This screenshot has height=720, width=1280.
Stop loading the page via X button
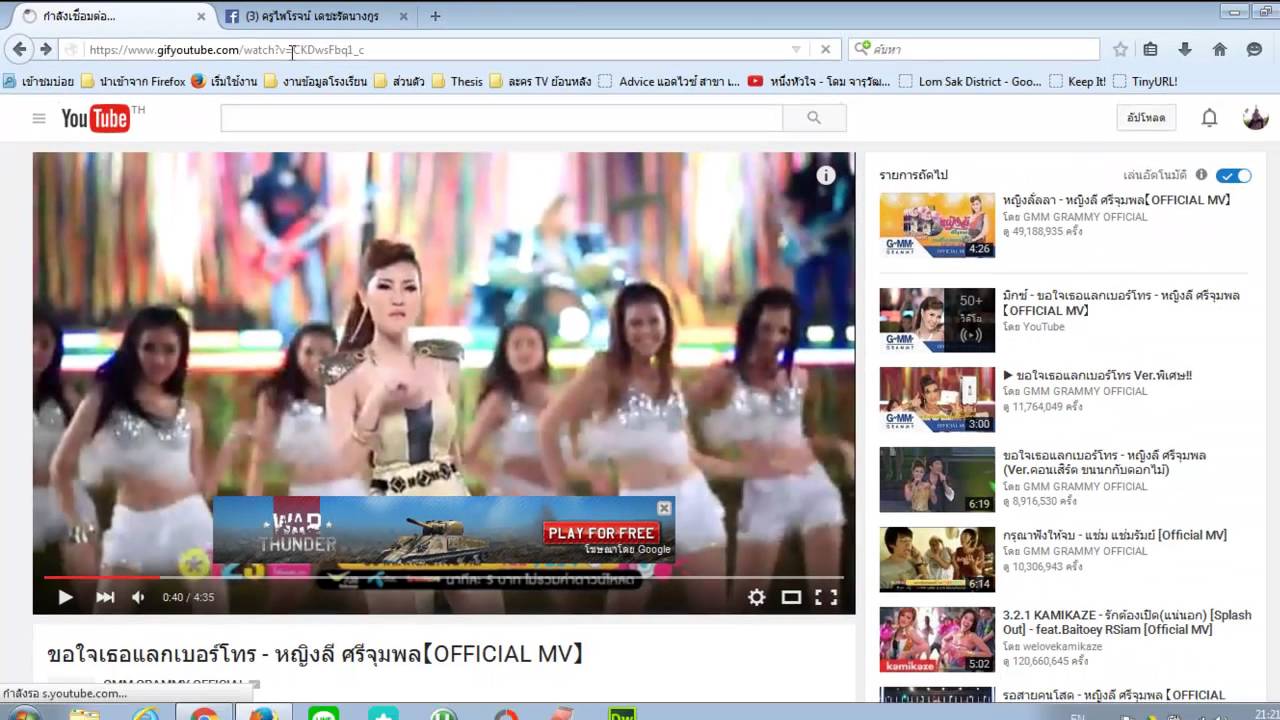pyautogui.click(x=825, y=49)
